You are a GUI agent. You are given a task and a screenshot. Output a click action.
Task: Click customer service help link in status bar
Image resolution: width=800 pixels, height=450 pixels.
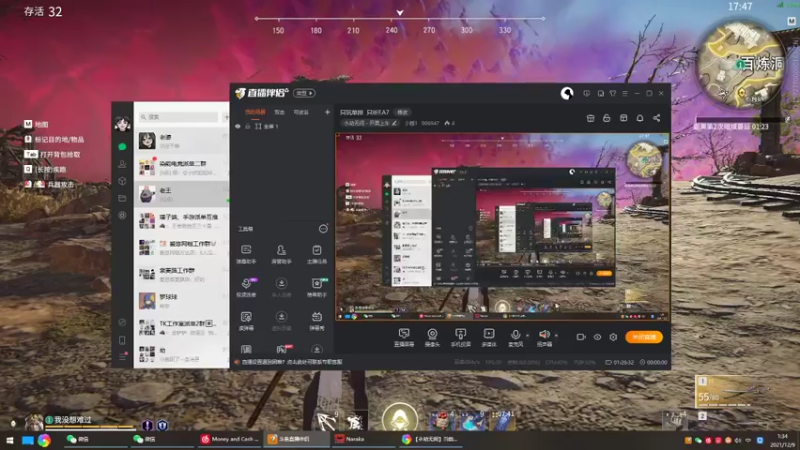coord(293,362)
